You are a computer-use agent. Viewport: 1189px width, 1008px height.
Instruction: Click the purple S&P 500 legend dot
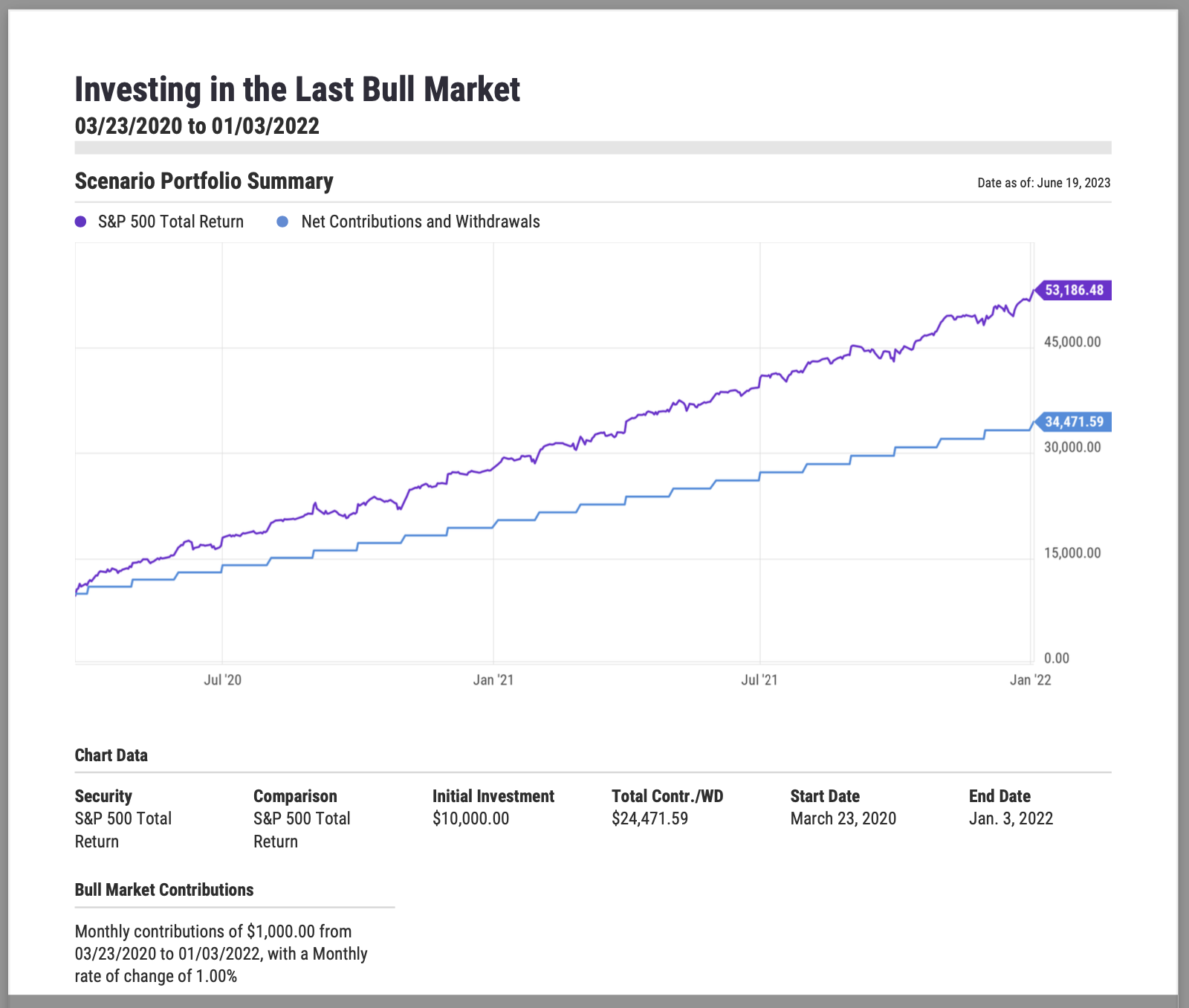[x=81, y=222]
